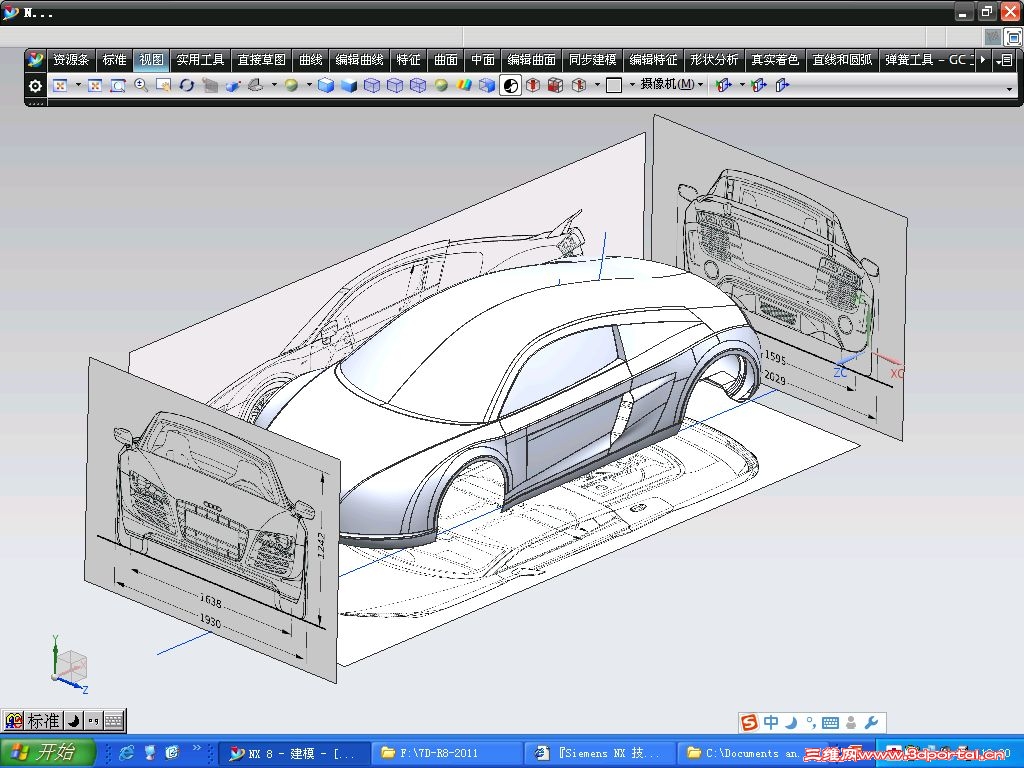
Task: Click the face analysis rainbow icon
Action: point(464,86)
